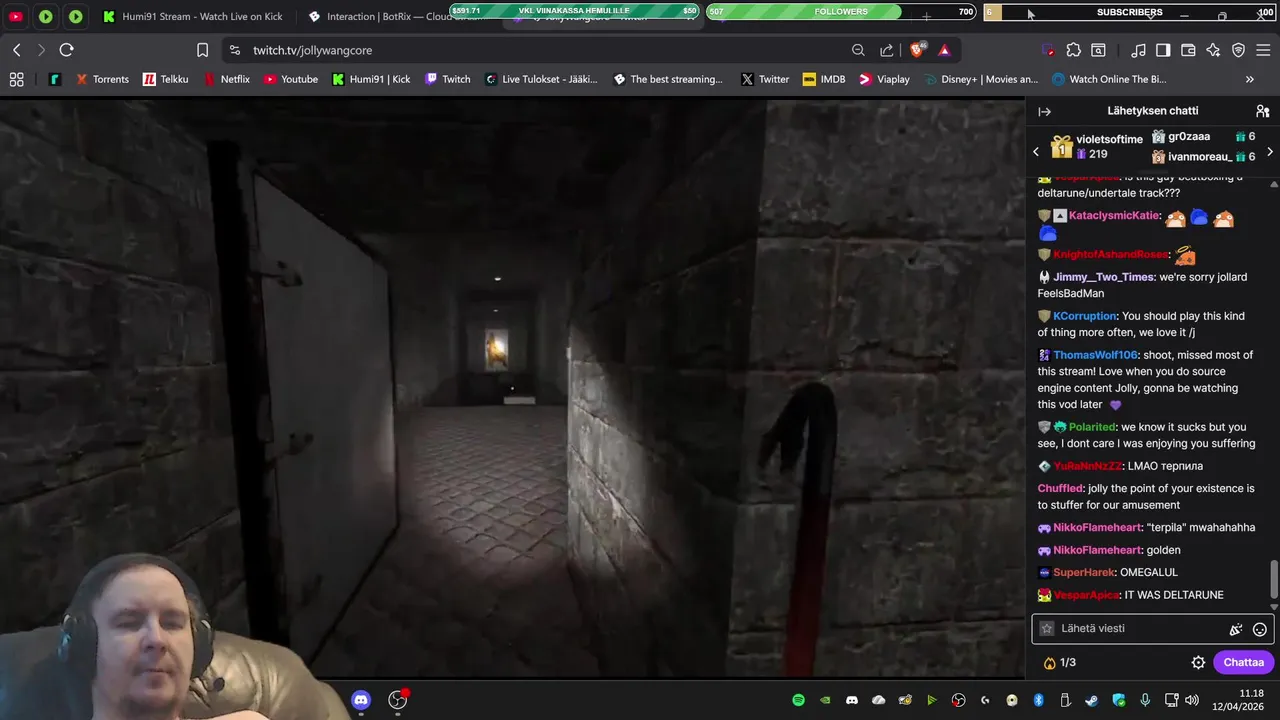Click username KCorruption in chat
This screenshot has width=1280, height=720.
1085,316
